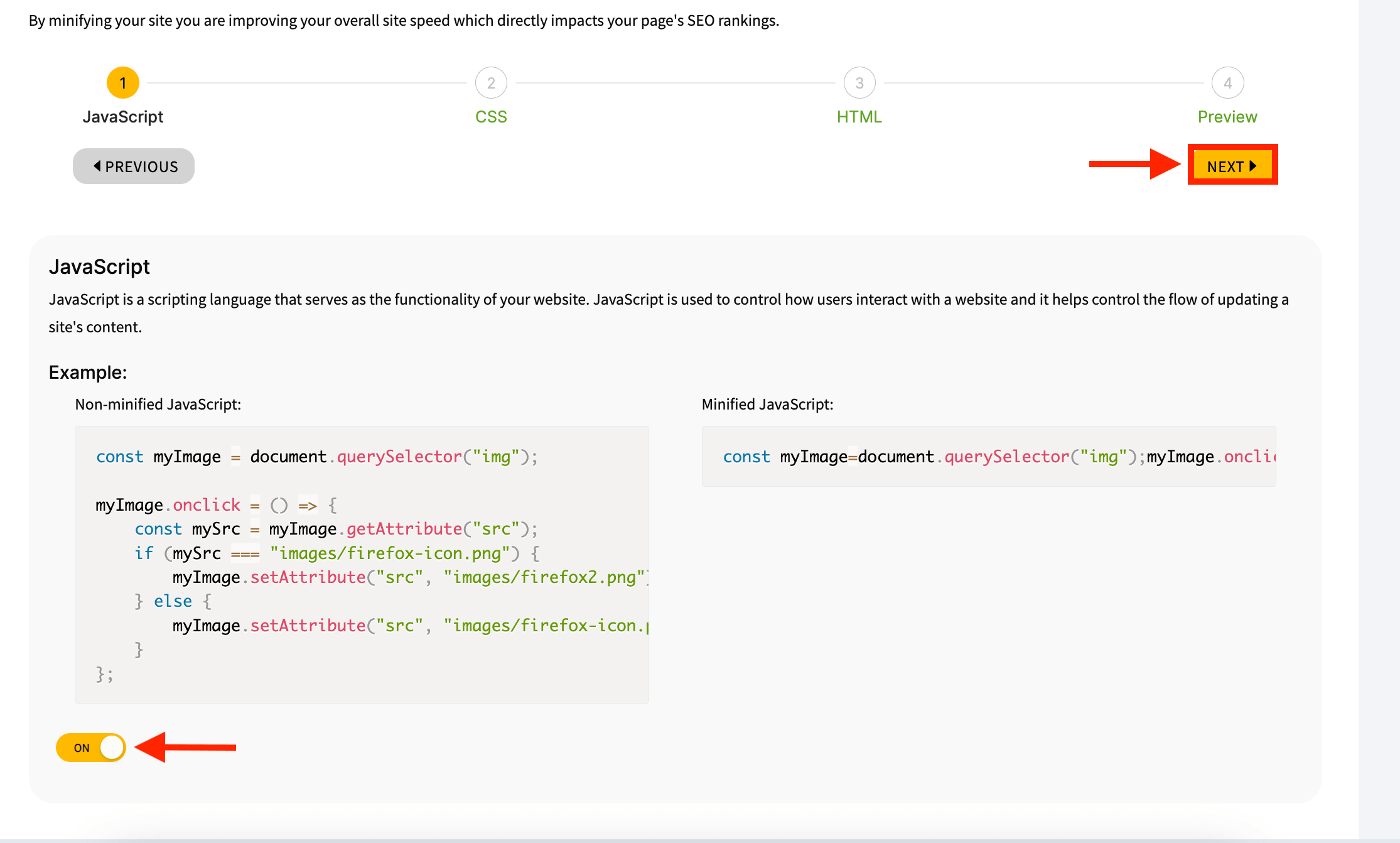Click the CSS step label
1400x843 pixels.
tap(491, 117)
